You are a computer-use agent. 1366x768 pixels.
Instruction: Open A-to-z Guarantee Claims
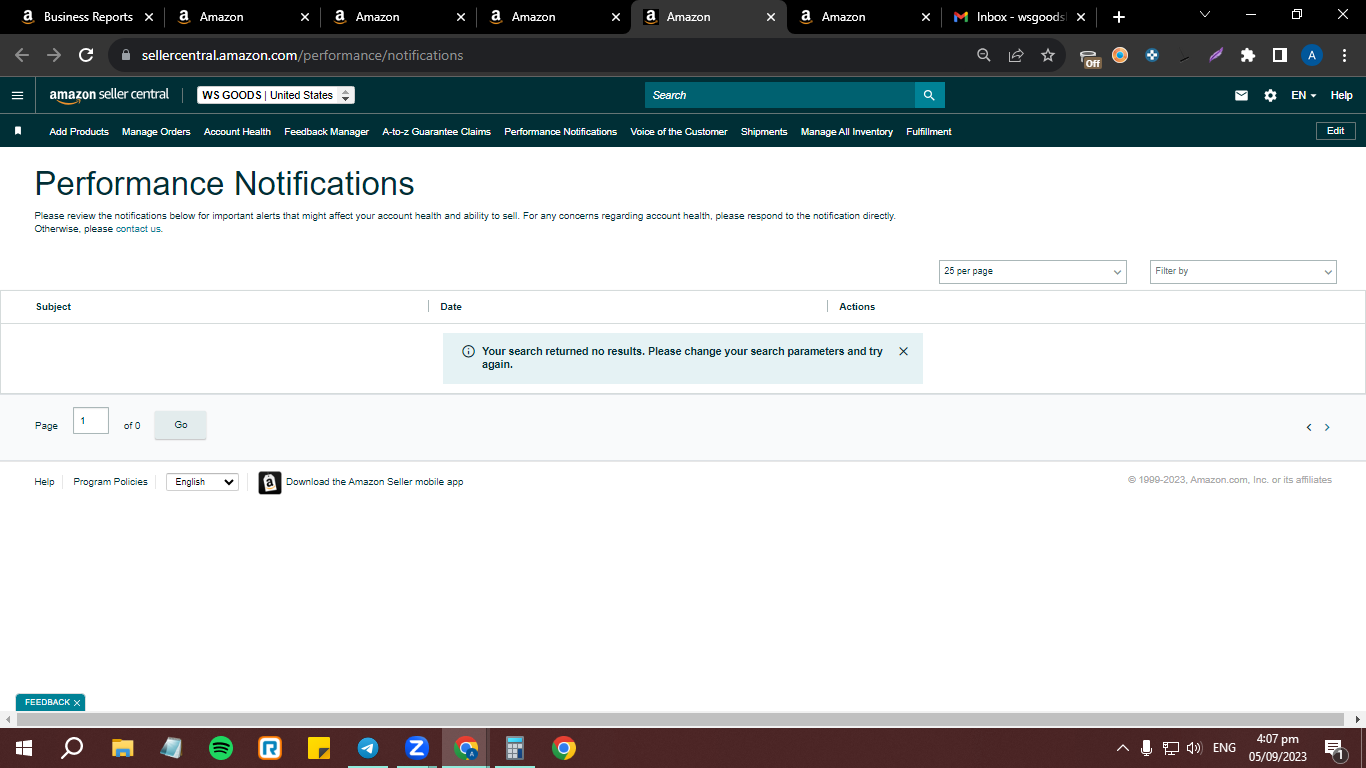pyautogui.click(x=436, y=131)
